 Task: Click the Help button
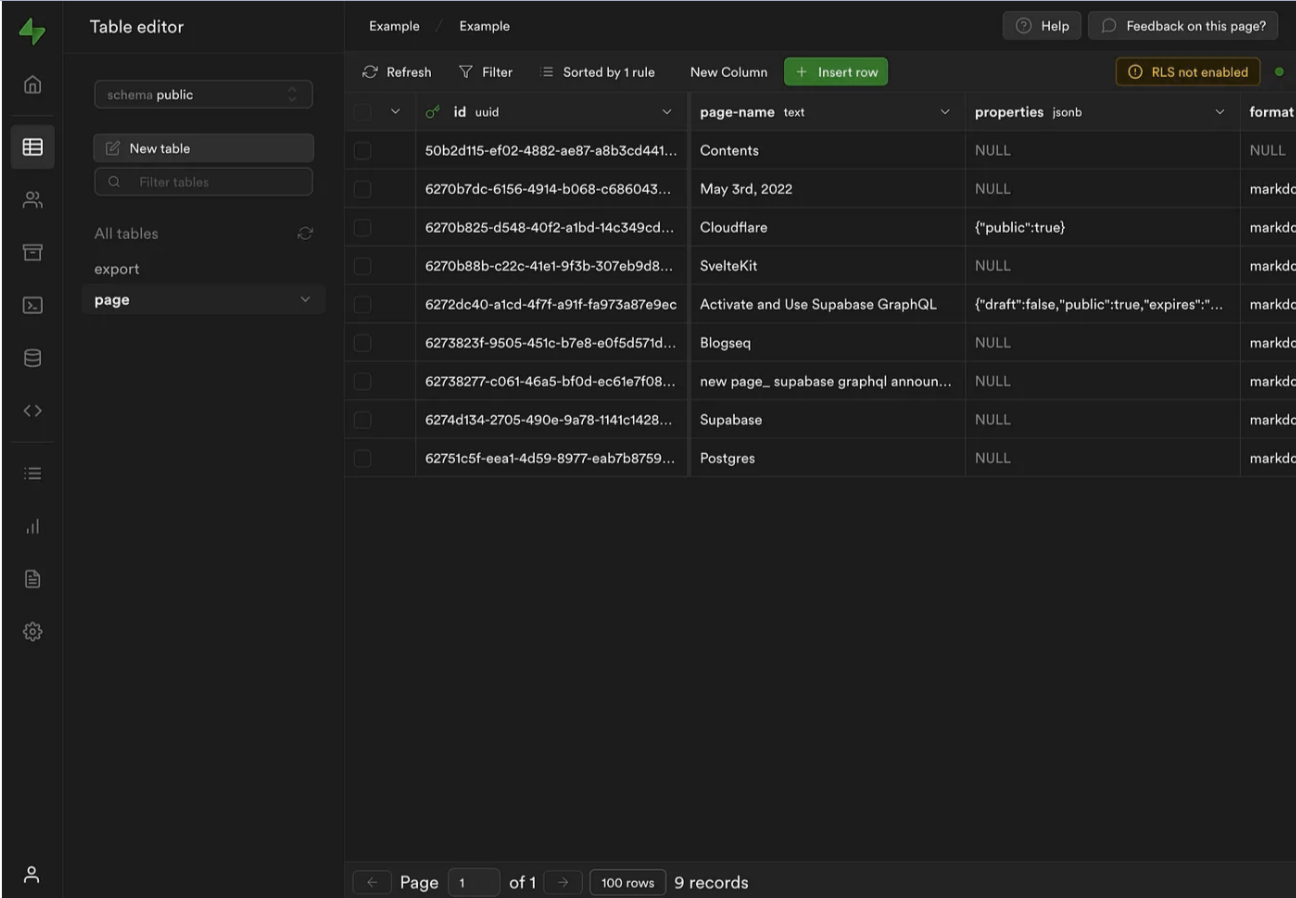click(x=1042, y=27)
